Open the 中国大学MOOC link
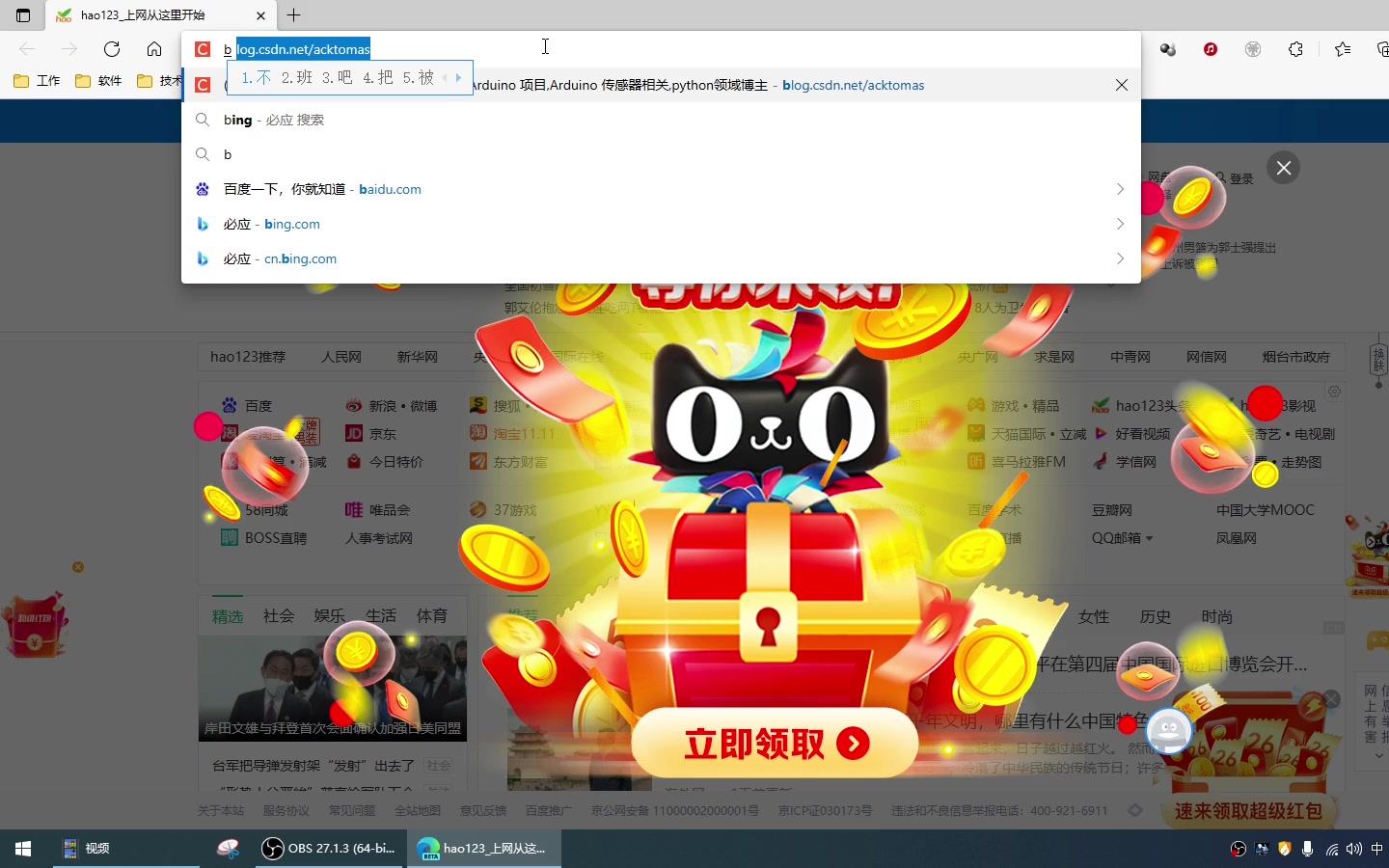Image resolution: width=1389 pixels, height=868 pixels. click(1266, 510)
